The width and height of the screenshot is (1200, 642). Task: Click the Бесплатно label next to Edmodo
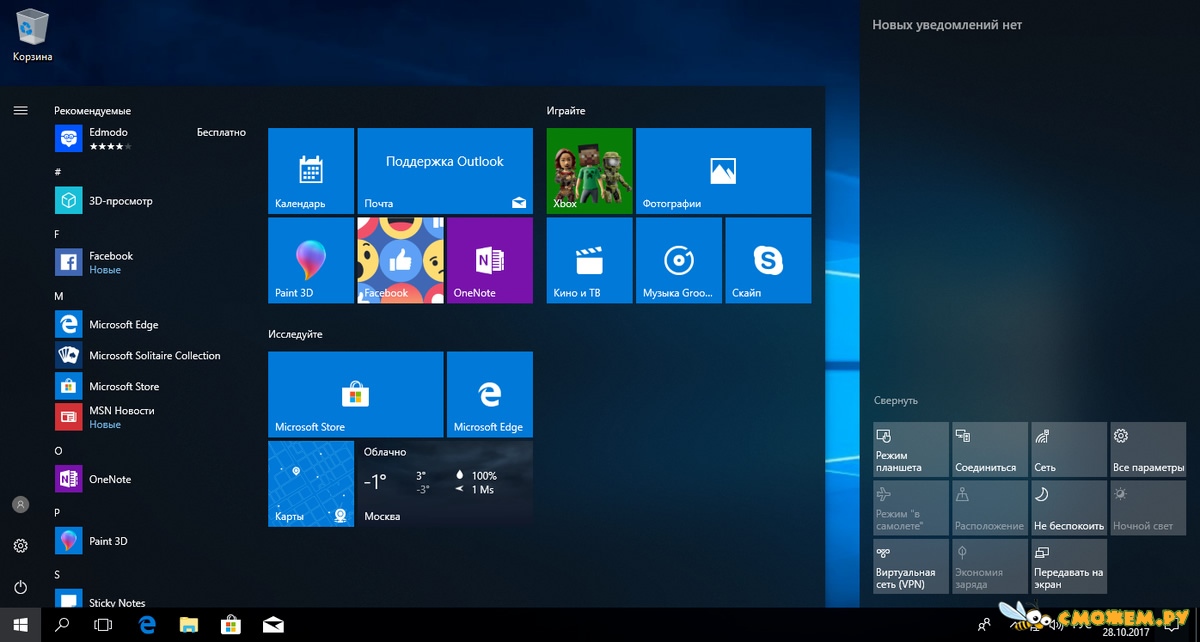coord(221,132)
